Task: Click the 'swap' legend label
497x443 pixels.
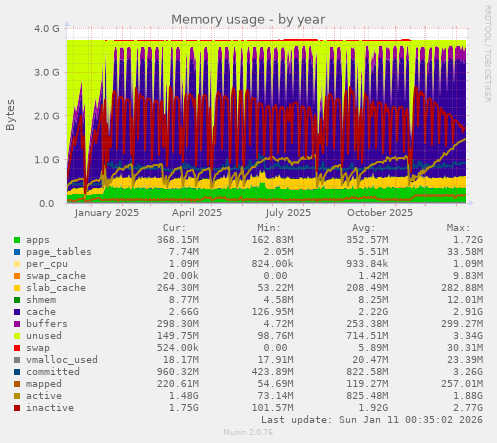Action: 38,348
